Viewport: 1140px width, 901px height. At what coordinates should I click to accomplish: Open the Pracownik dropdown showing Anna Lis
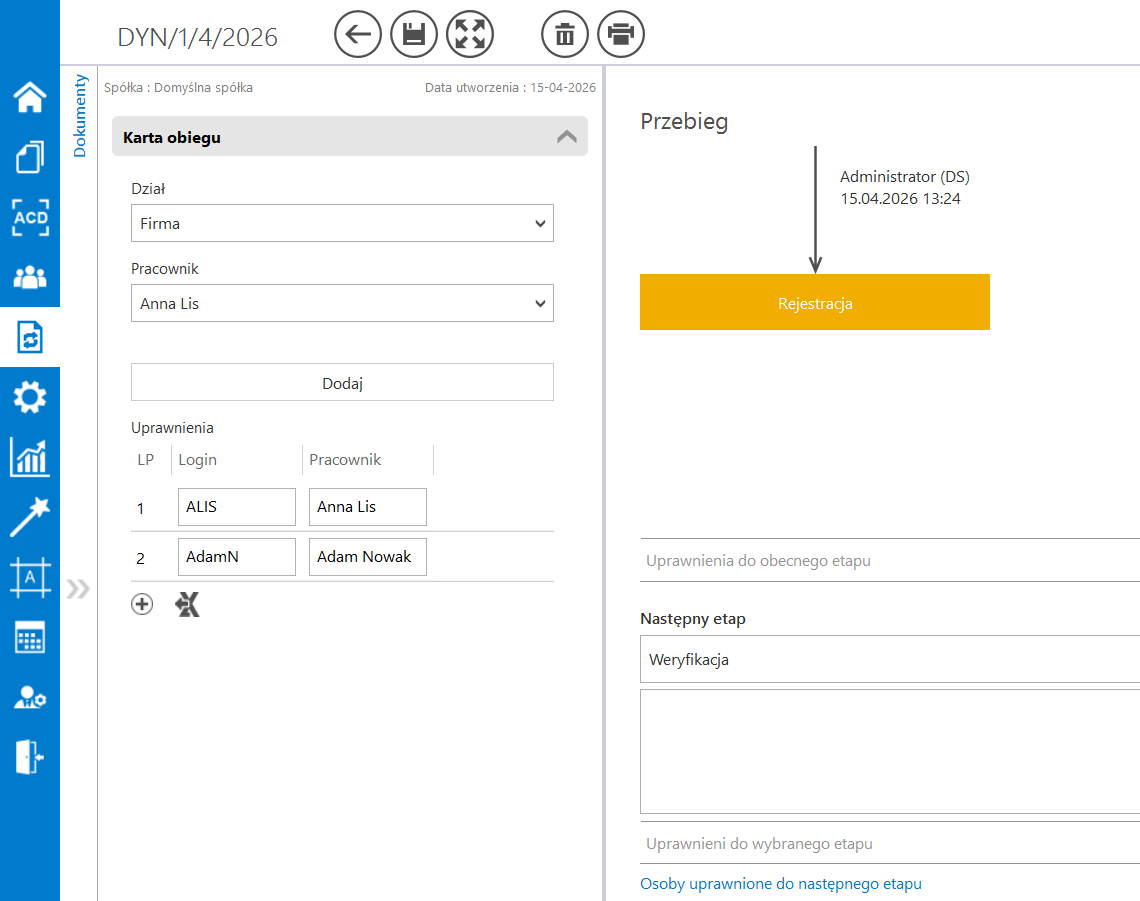342,304
